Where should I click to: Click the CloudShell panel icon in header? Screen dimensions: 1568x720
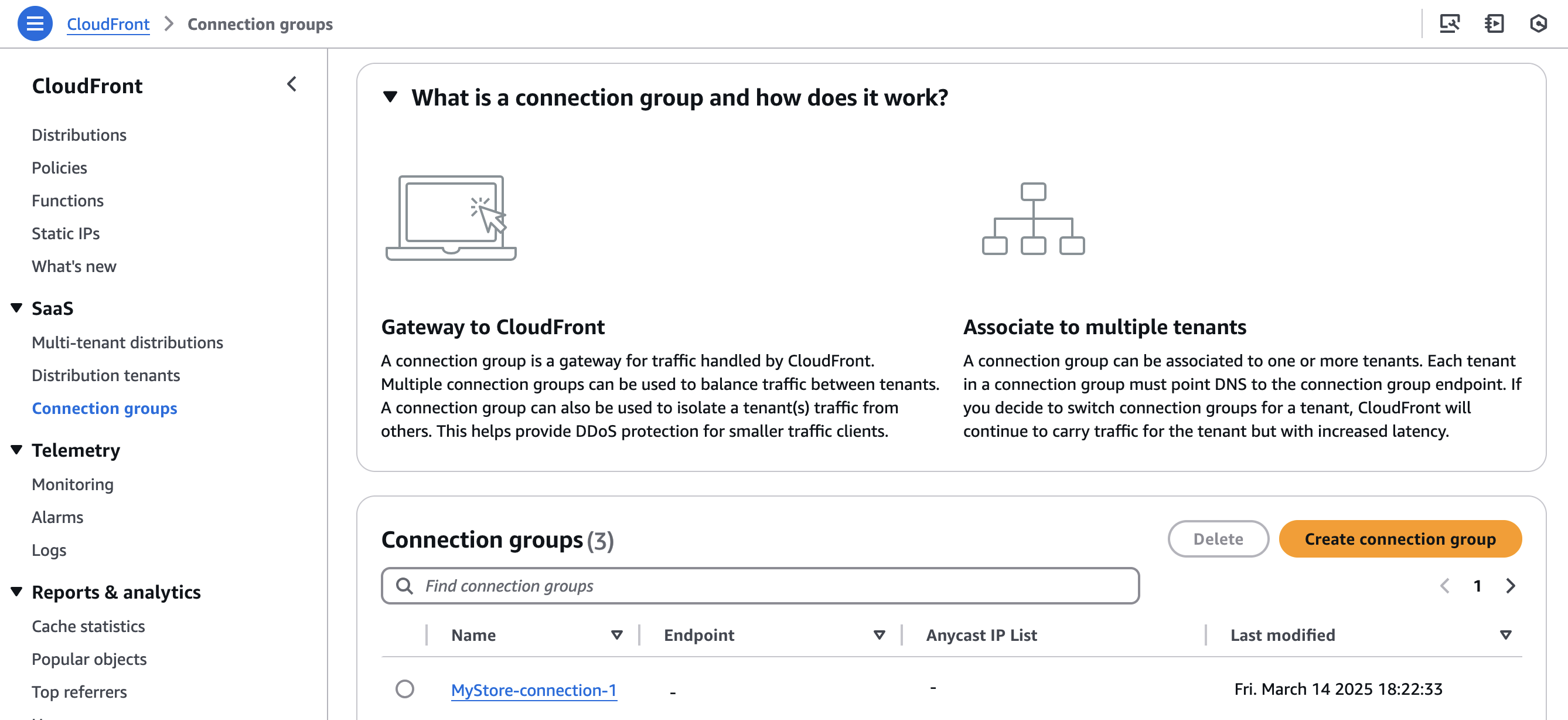click(1494, 24)
